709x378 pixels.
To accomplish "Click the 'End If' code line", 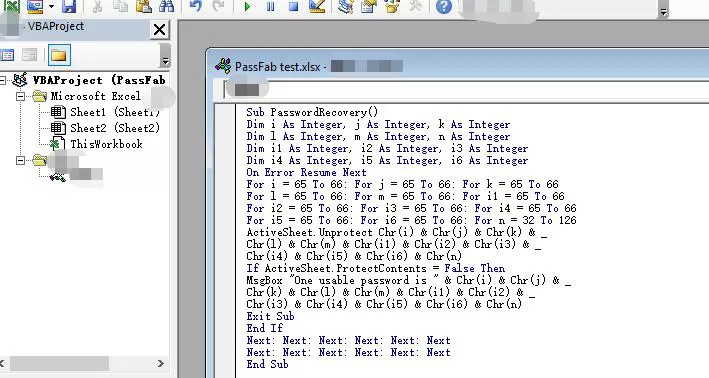I will (265, 328).
